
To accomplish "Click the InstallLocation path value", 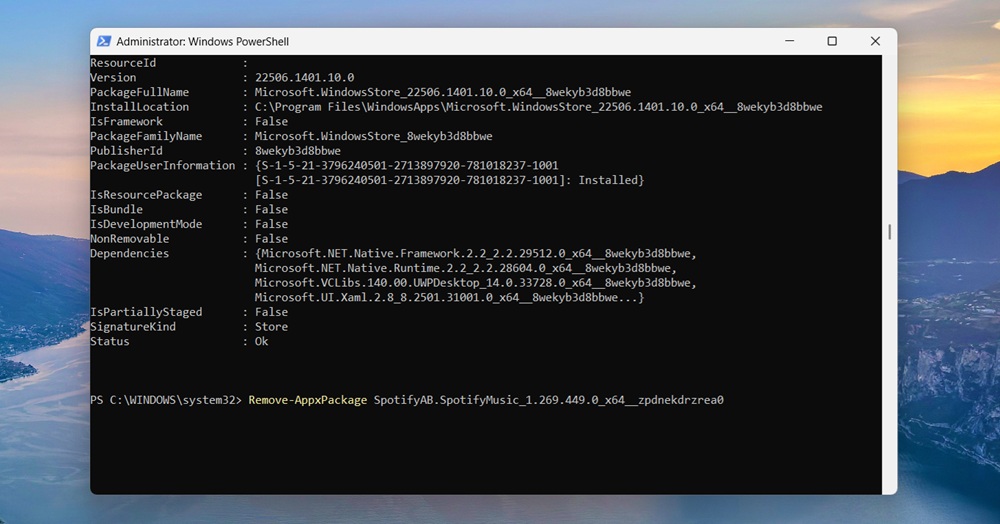I will (x=538, y=107).
